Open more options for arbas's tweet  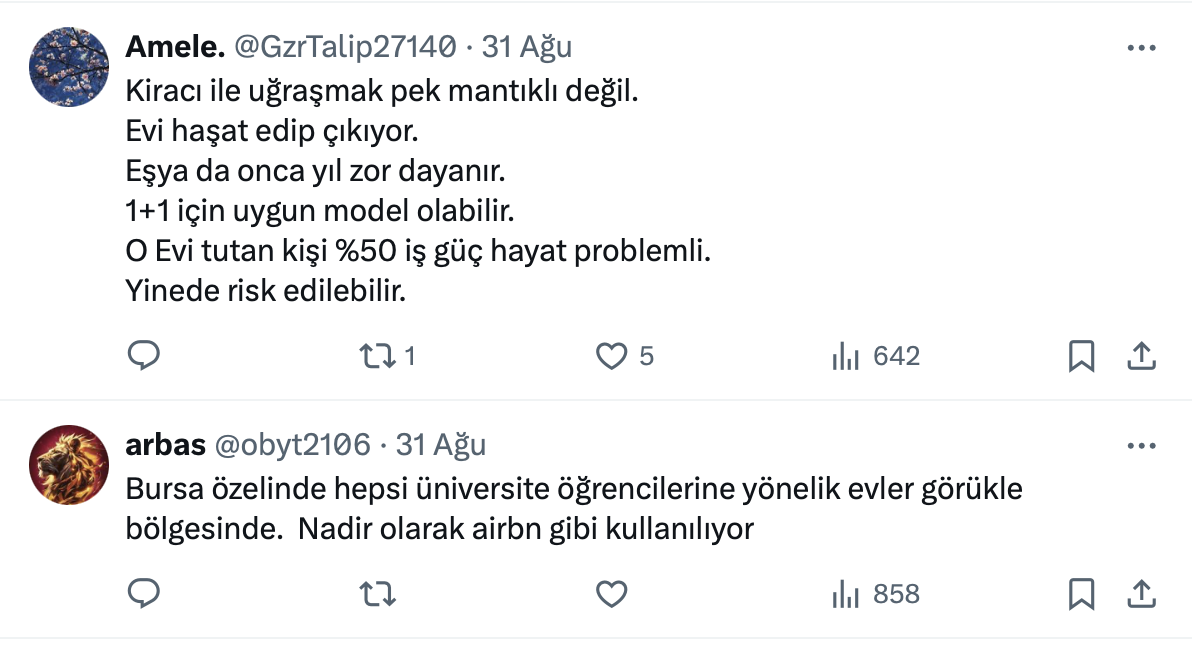point(1142,446)
